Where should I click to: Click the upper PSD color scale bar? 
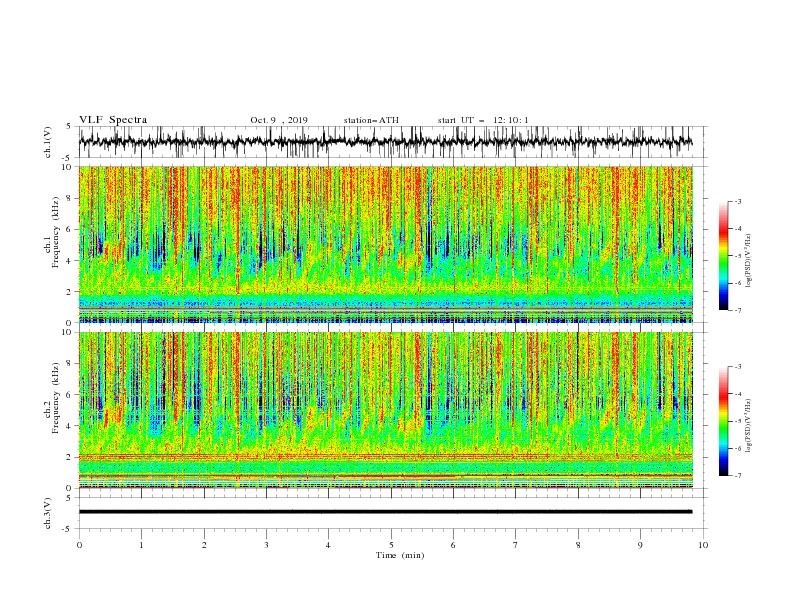tap(723, 256)
